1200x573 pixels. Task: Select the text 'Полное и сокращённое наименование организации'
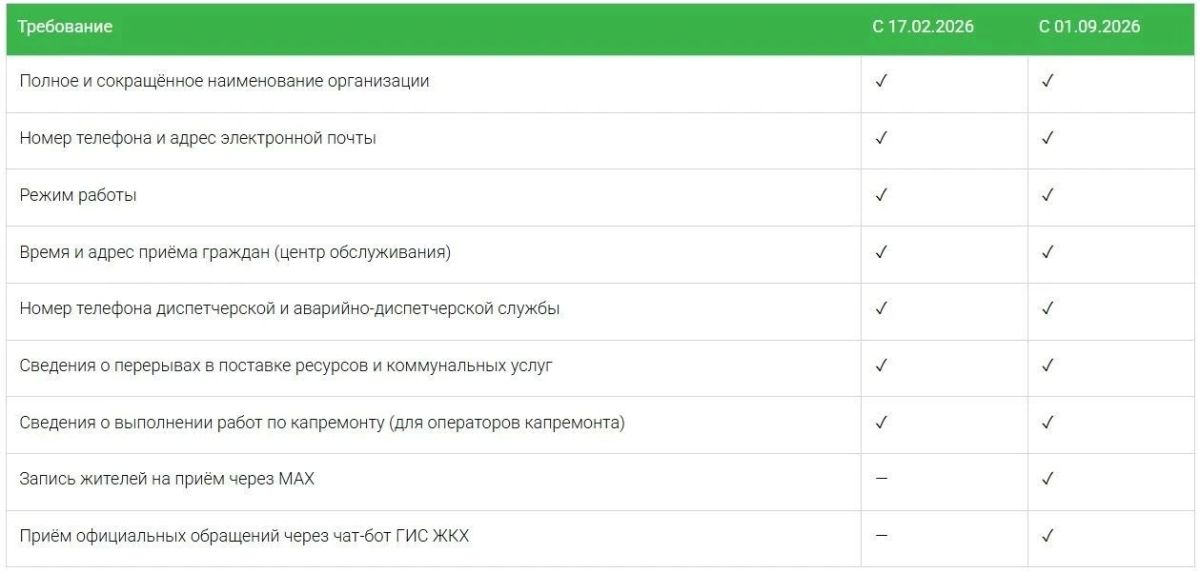pyautogui.click(x=224, y=81)
